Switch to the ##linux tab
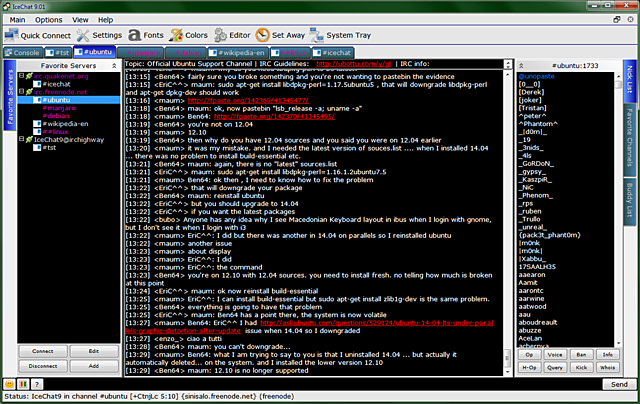Image resolution: width=640 pixels, height=404 pixels. tap(290, 53)
